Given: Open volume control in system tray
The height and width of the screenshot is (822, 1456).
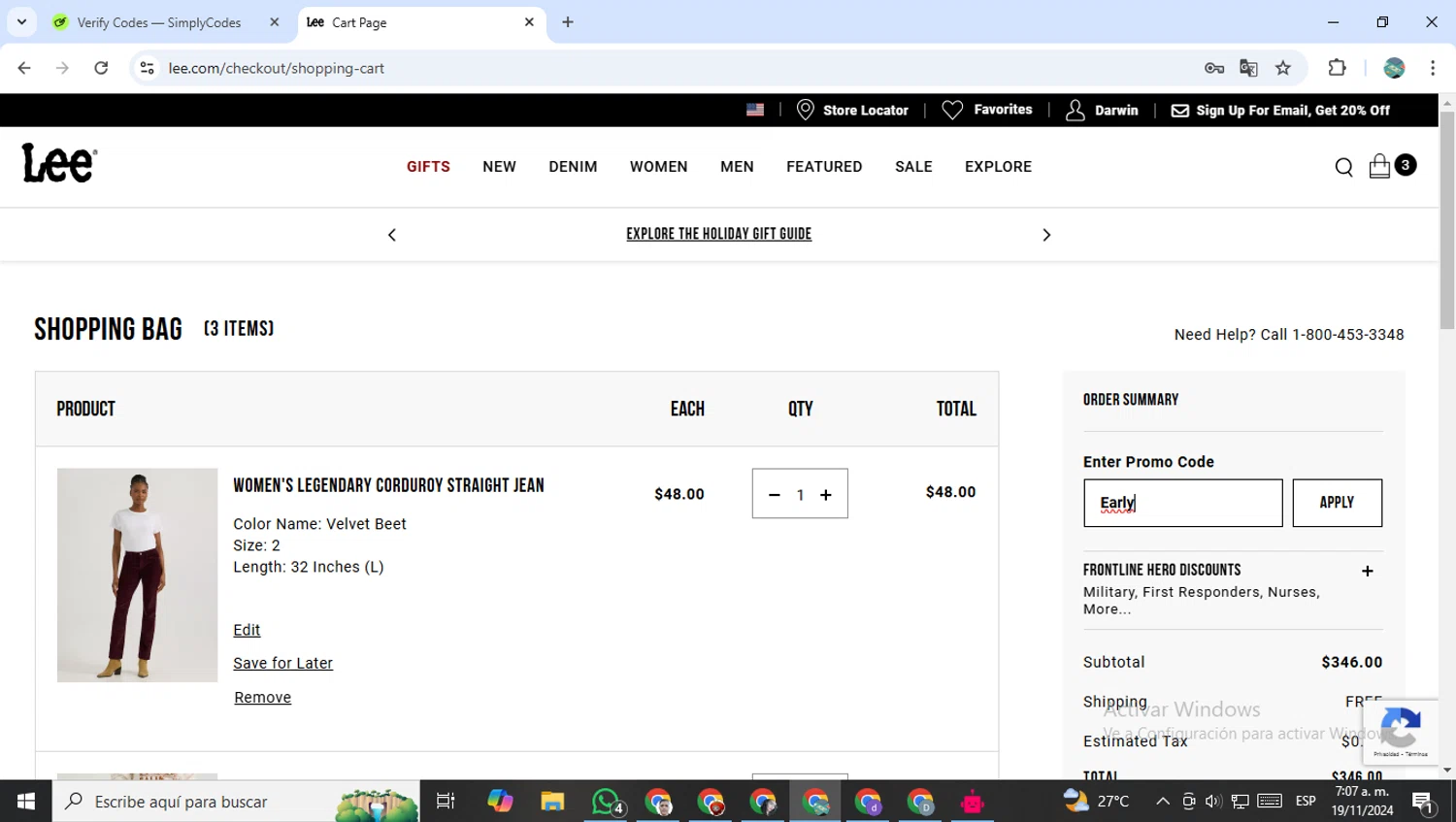Looking at the screenshot, I should point(1212,802).
